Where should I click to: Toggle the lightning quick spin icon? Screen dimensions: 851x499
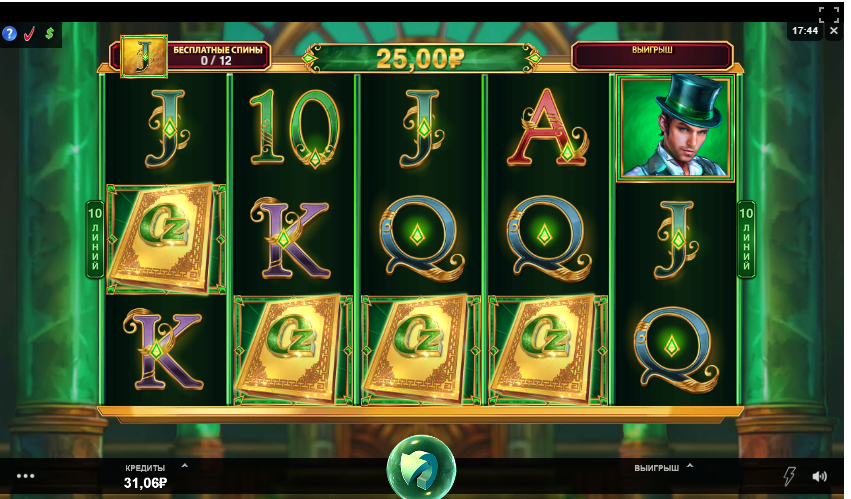click(790, 476)
